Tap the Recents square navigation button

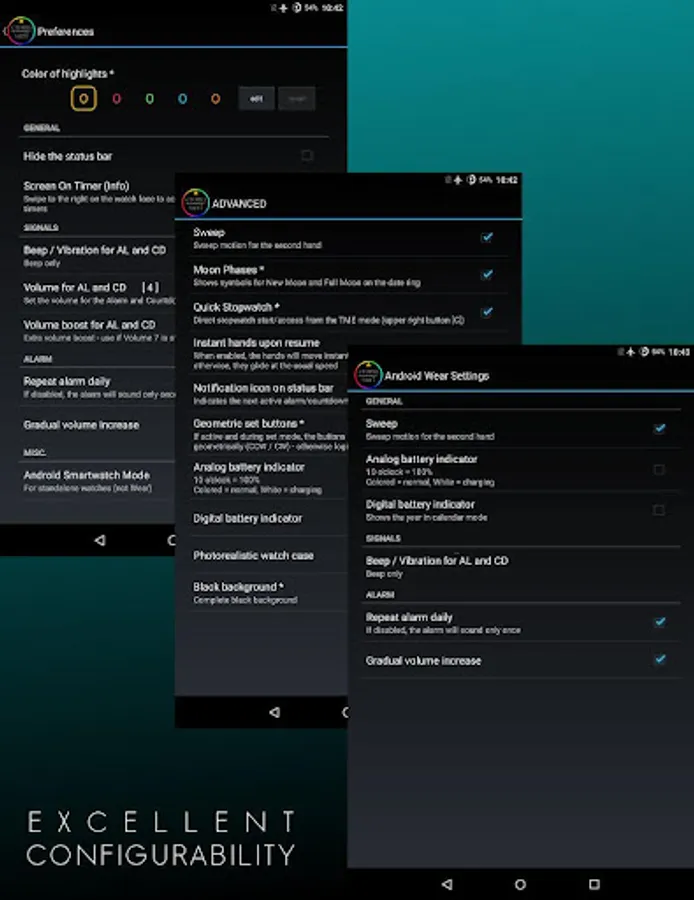[594, 884]
